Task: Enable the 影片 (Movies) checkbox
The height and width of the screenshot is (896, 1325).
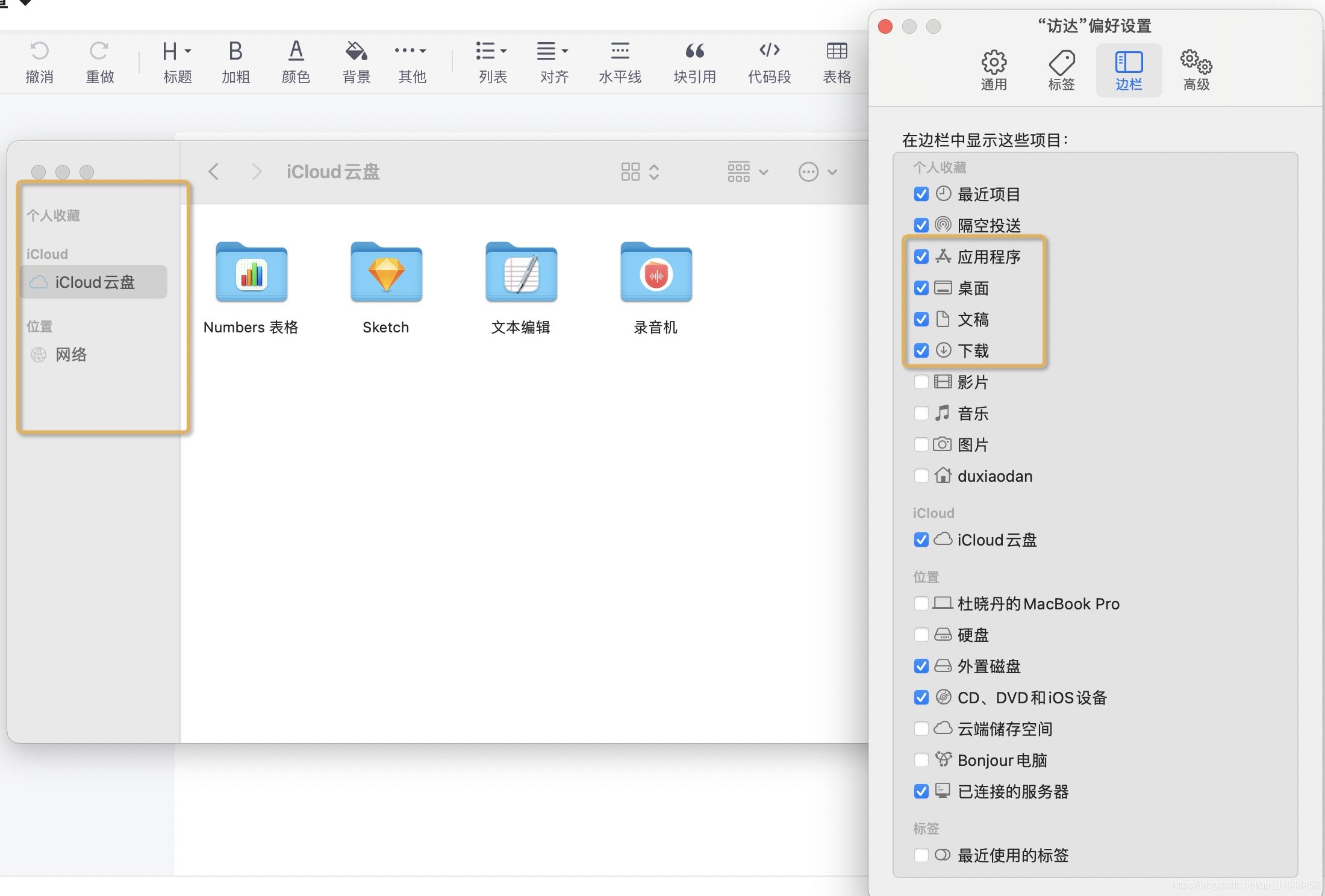Action: 921,382
